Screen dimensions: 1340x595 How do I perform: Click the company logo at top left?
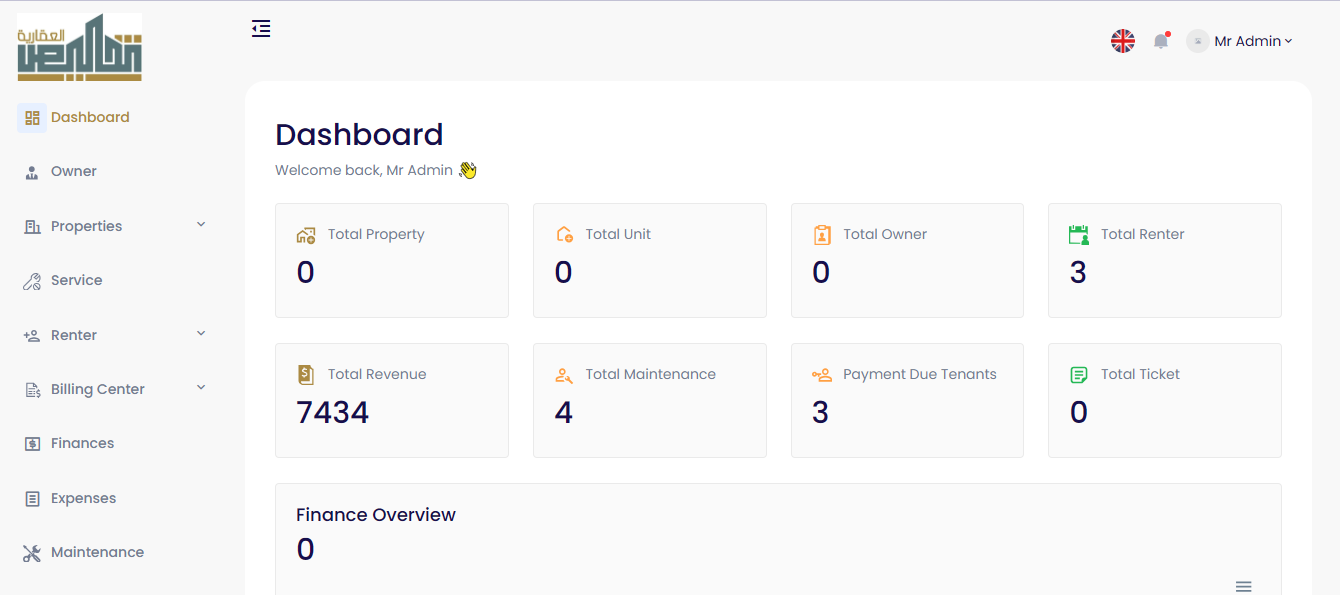[x=79, y=46]
